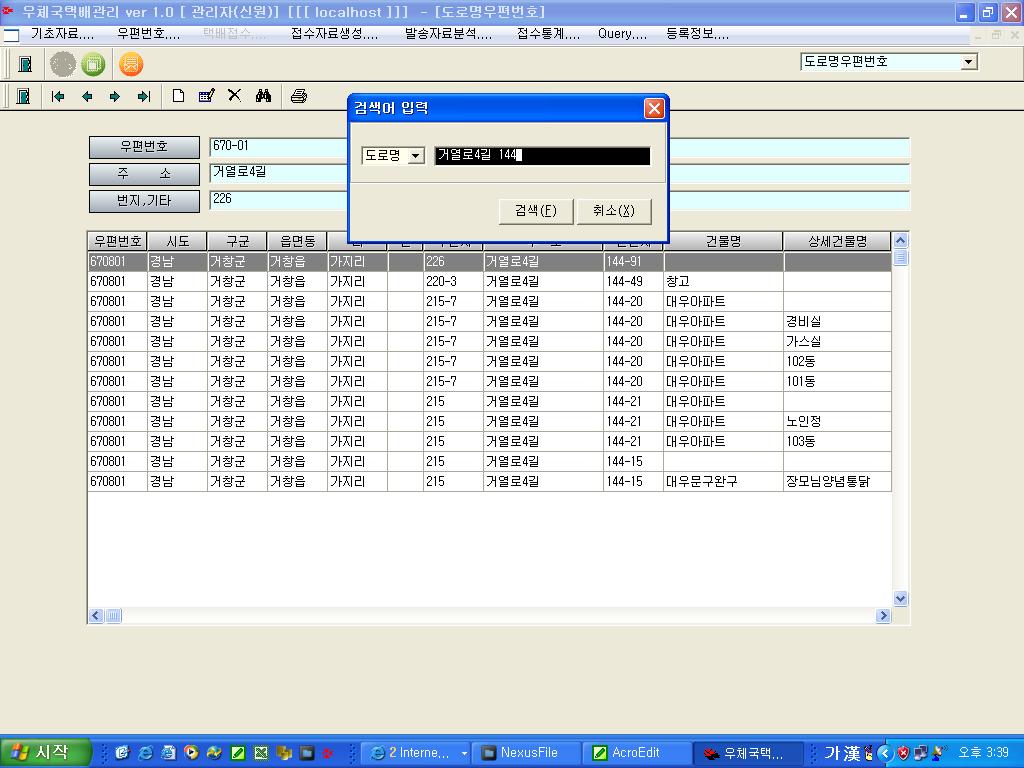Click the Windows 시작 start button
Viewport: 1024px width, 768px height.
(44, 753)
